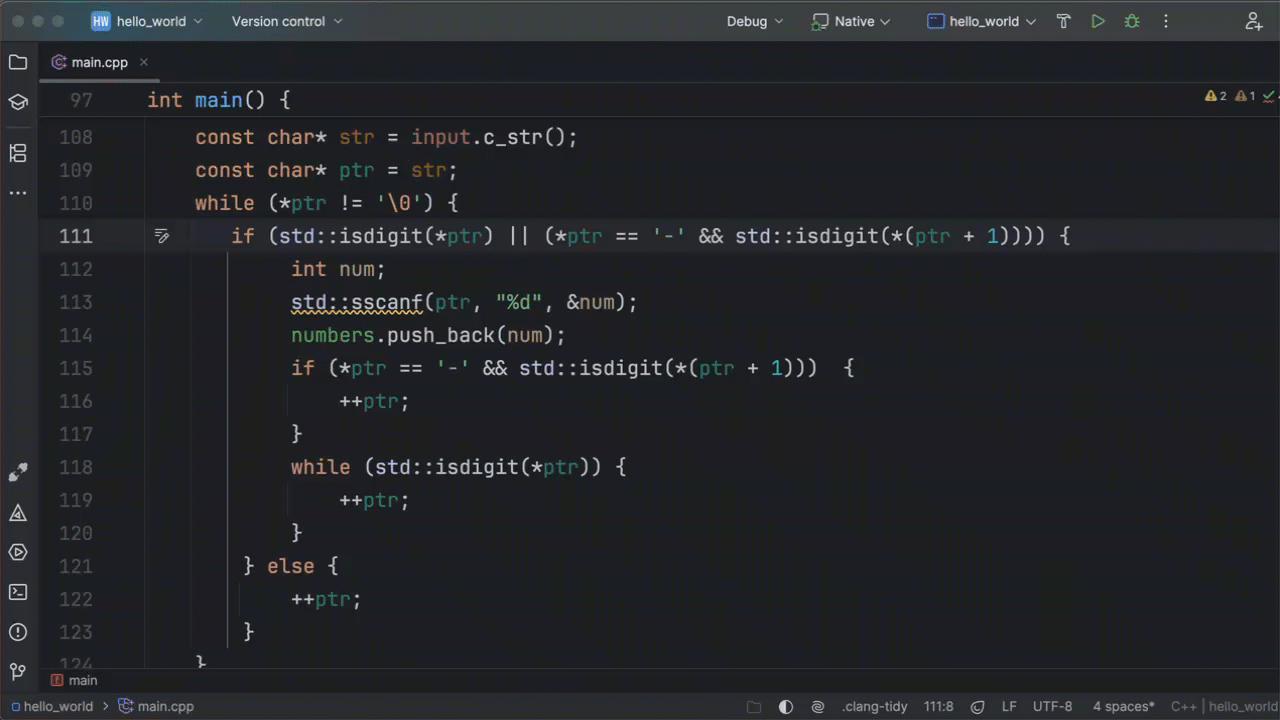This screenshot has width=1280, height=720.
Task: Open the Native toolchain profile dropdown
Action: coord(851,21)
